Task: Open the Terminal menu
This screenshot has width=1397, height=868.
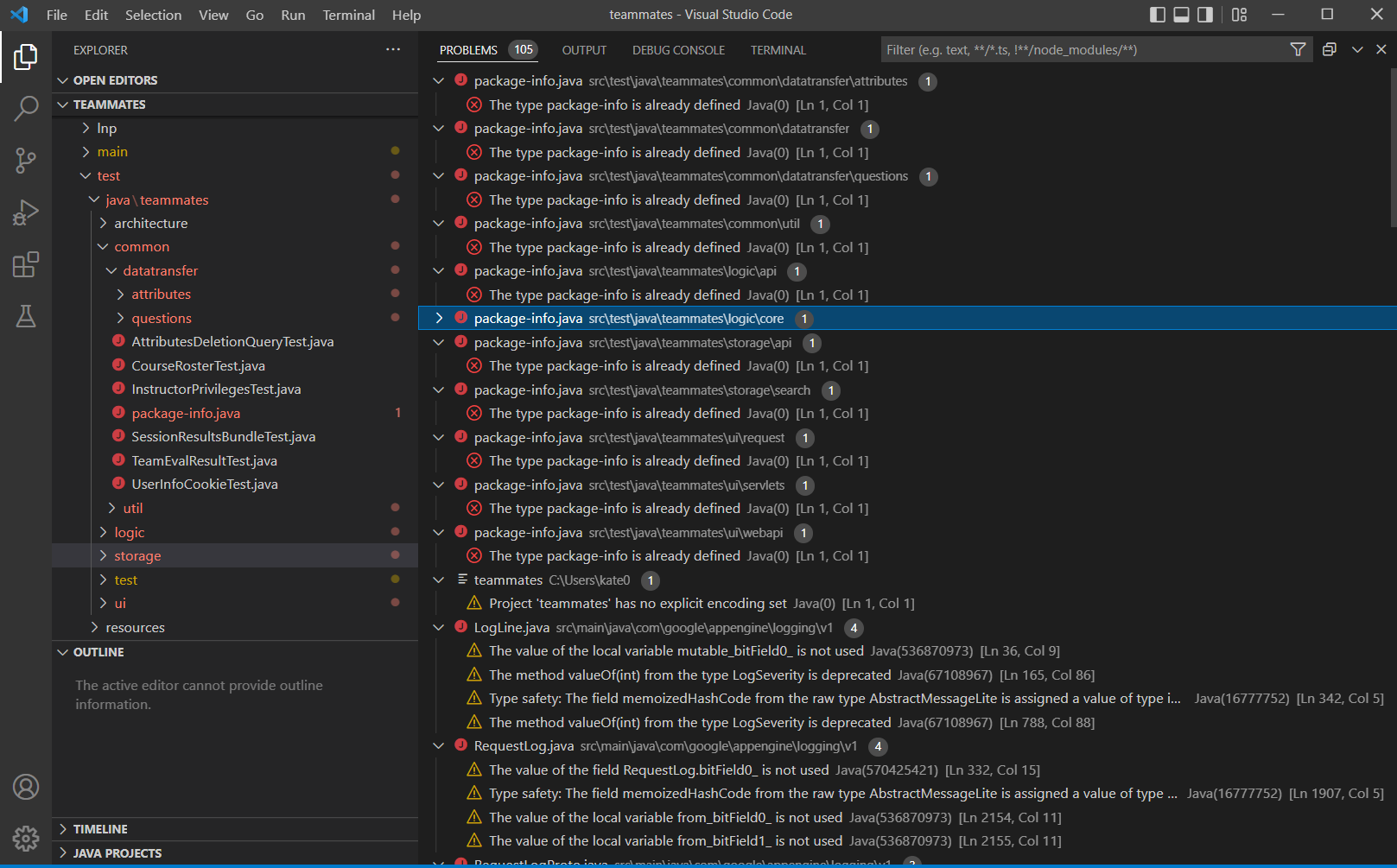Action: (348, 15)
